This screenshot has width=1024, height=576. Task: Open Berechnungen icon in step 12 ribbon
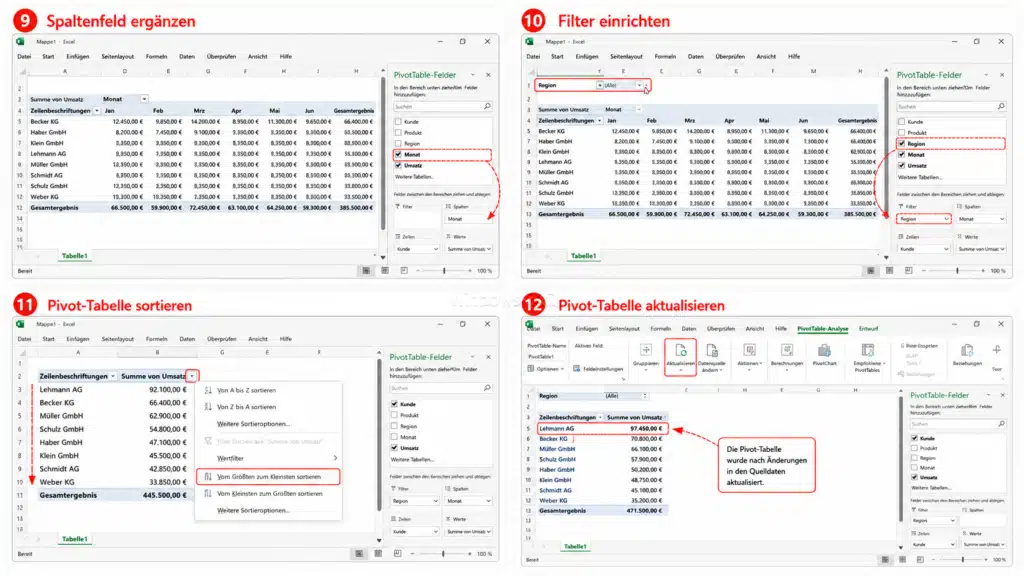point(786,351)
